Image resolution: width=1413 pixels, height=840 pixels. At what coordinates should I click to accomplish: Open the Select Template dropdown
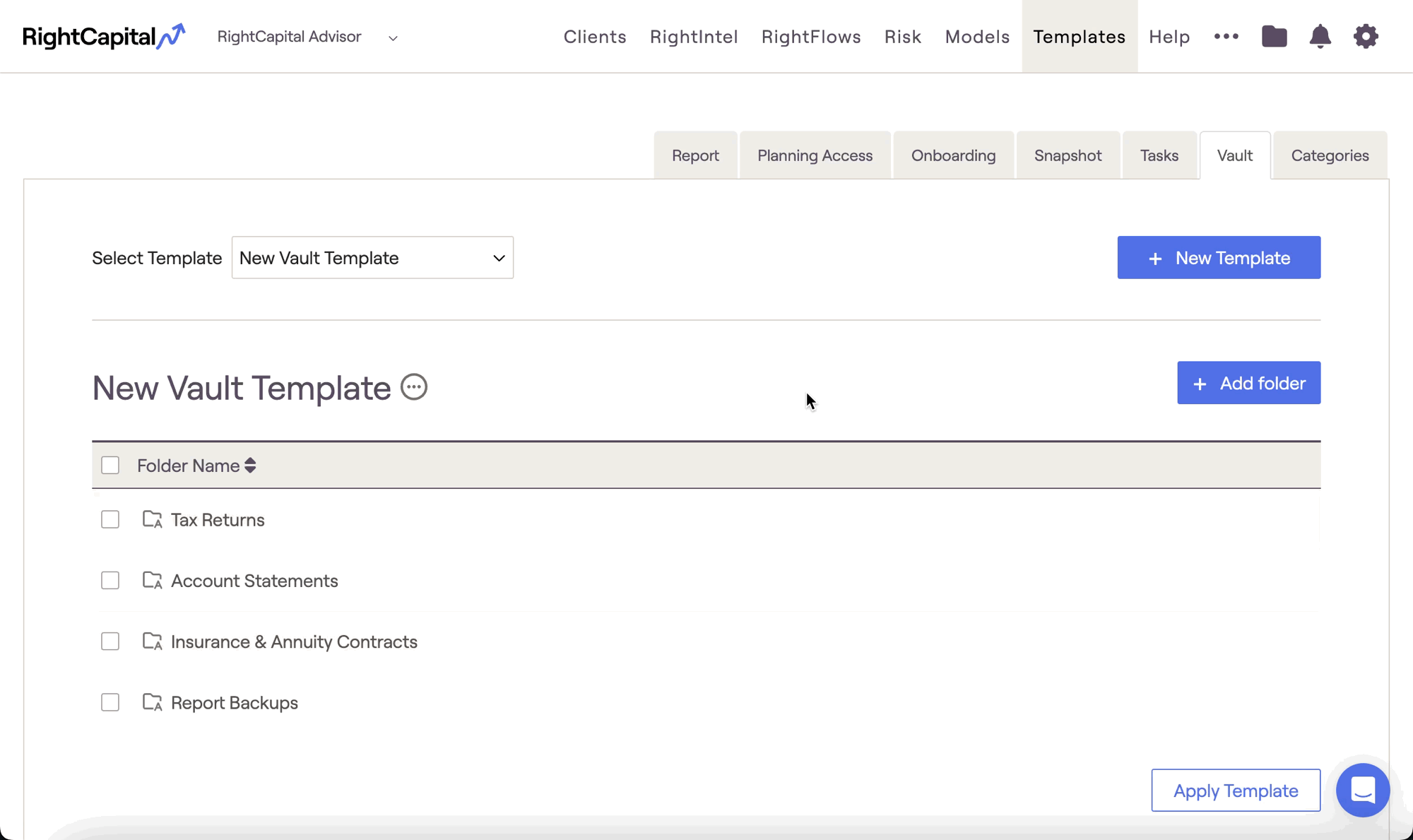pos(372,257)
